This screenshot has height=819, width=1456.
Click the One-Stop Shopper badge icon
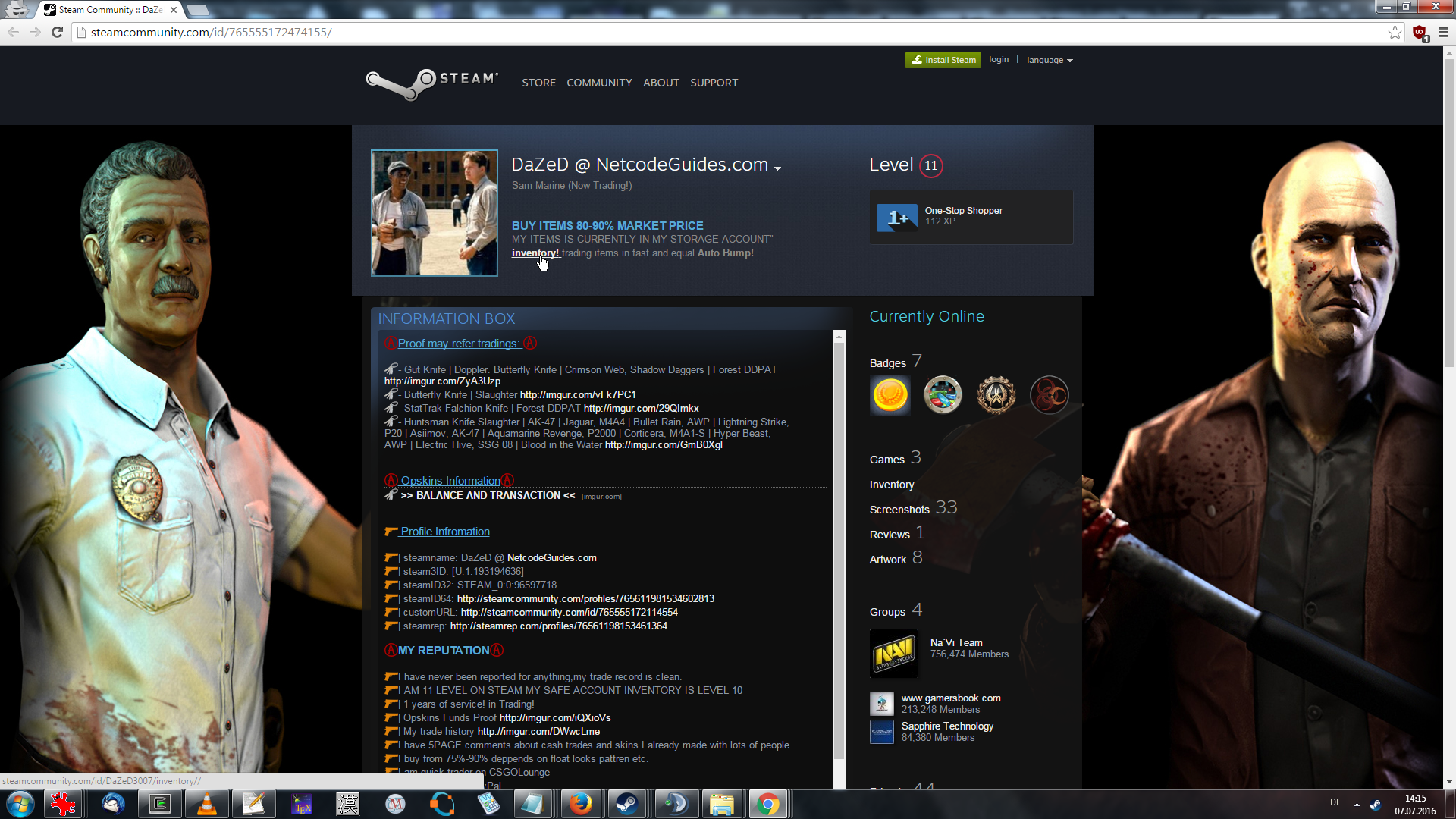(896, 218)
